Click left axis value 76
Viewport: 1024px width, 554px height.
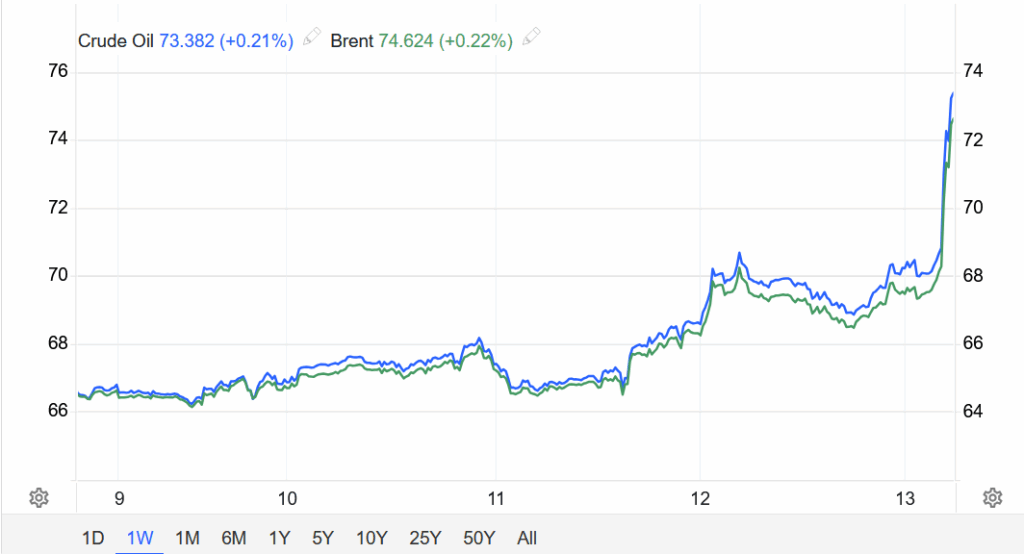pos(58,71)
